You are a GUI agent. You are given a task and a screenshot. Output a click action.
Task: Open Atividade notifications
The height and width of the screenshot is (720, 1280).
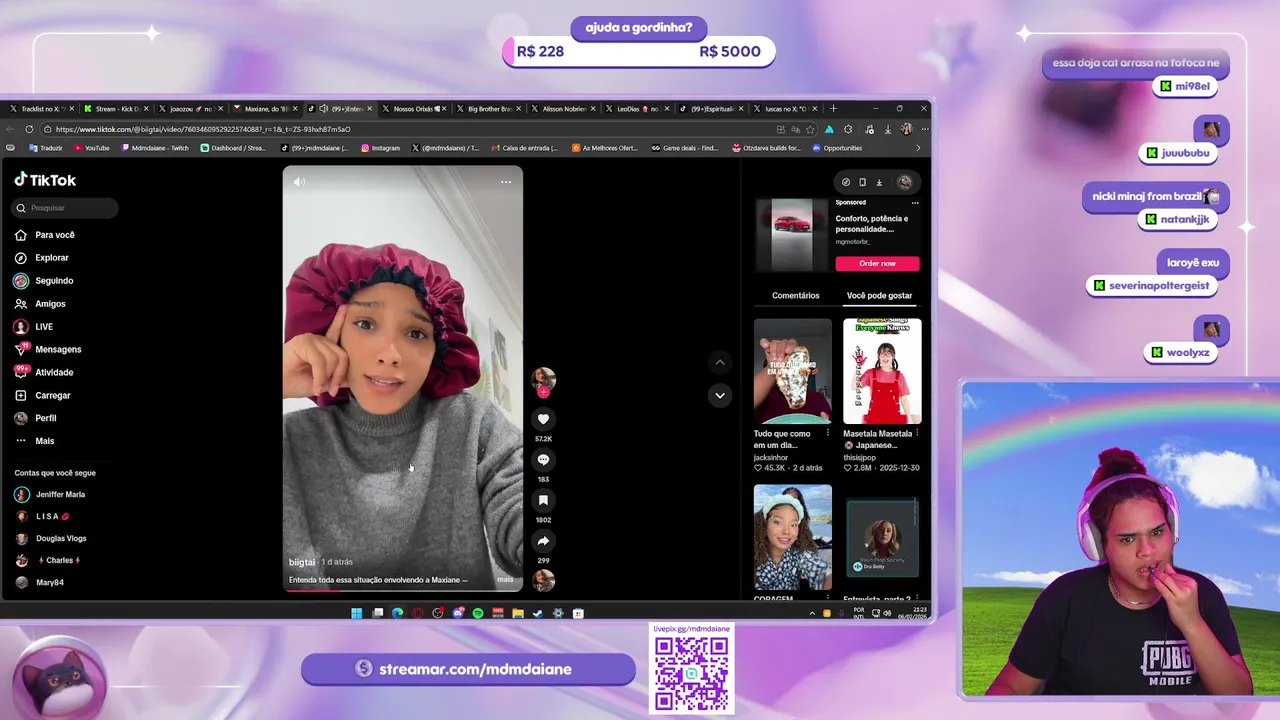point(45,372)
